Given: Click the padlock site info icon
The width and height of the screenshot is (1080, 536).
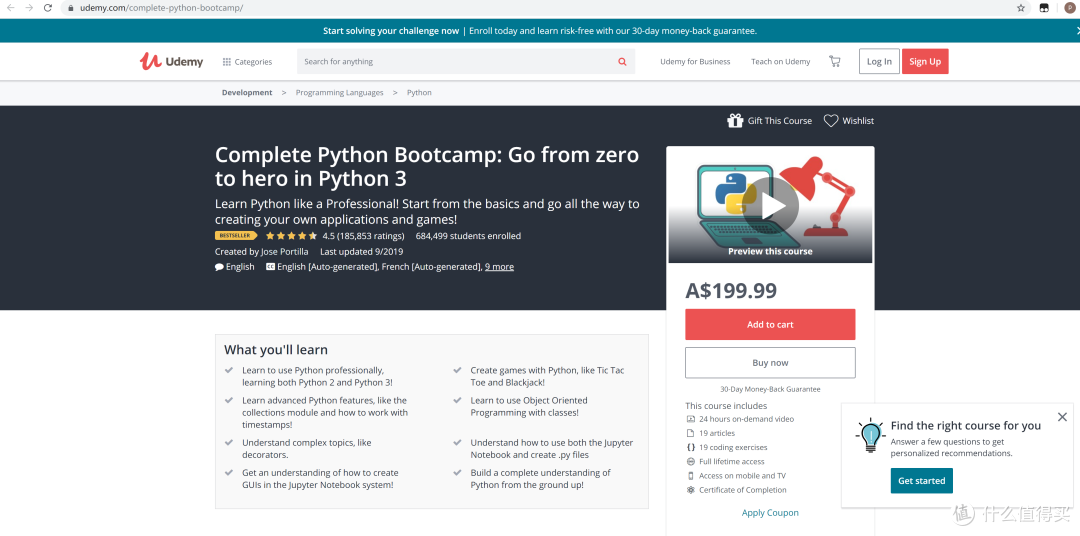Looking at the screenshot, I should (x=70, y=8).
